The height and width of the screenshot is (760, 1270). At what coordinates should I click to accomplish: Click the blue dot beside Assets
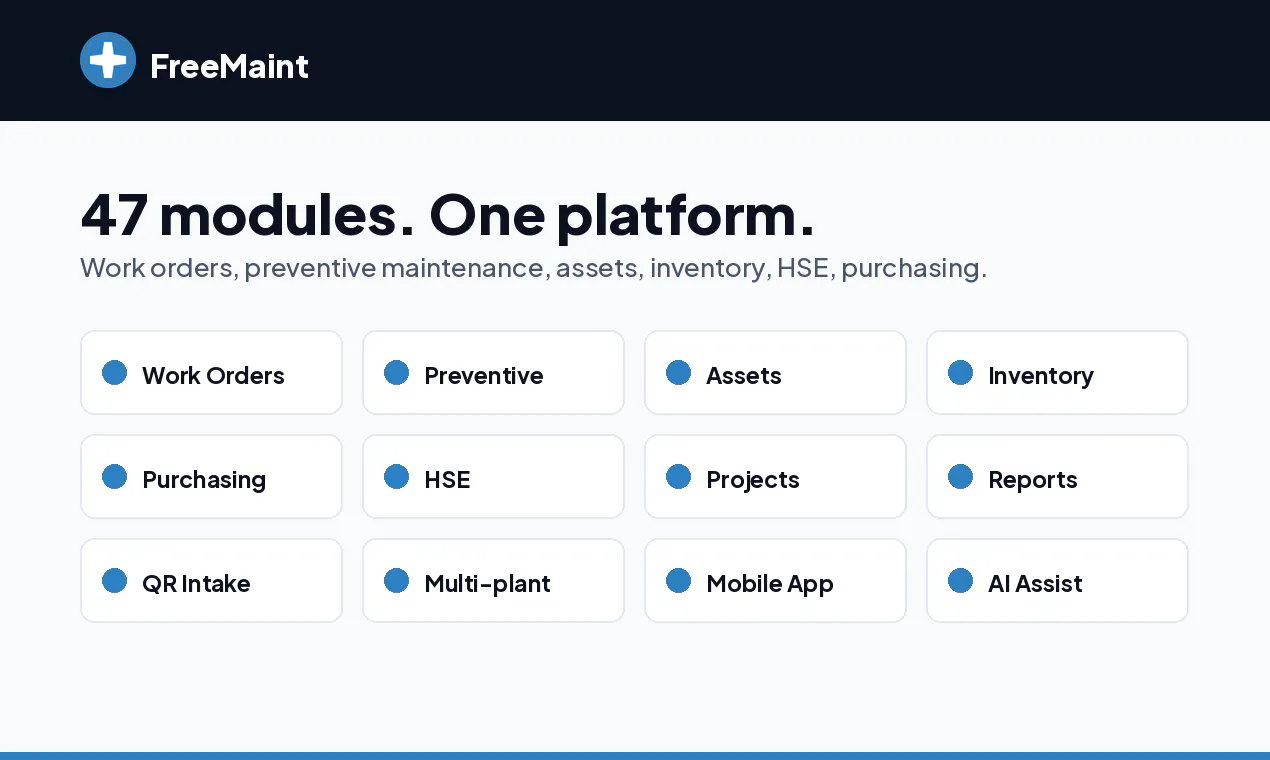tap(679, 373)
